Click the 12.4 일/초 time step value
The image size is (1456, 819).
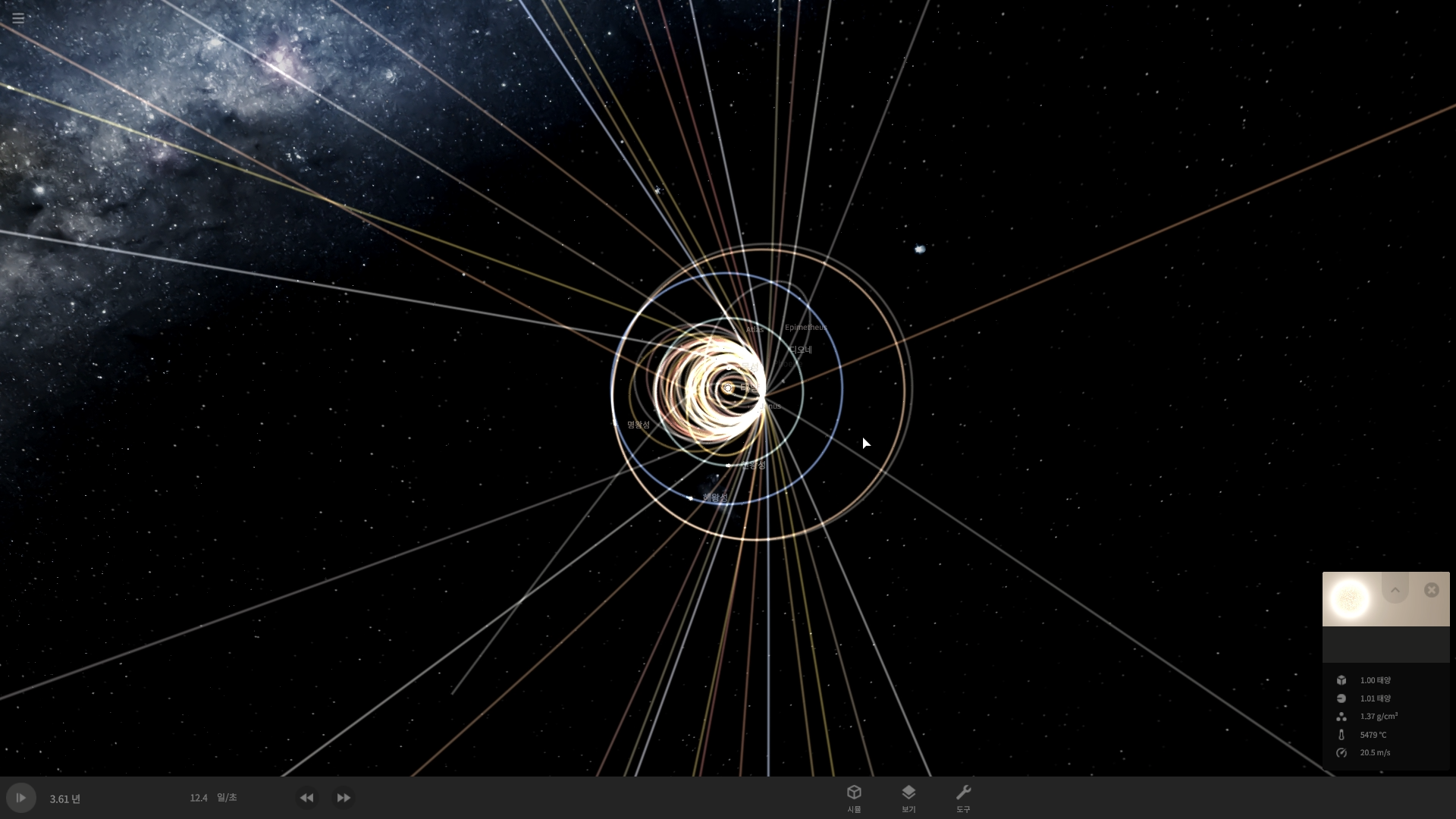click(199, 798)
